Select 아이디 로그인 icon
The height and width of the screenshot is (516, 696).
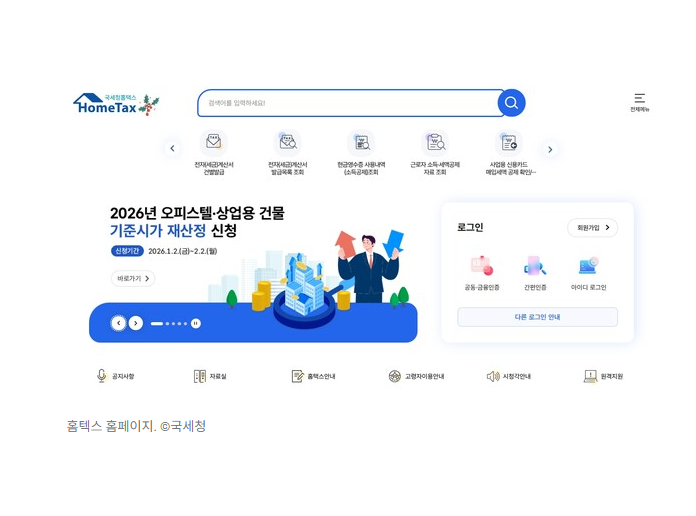click(589, 266)
